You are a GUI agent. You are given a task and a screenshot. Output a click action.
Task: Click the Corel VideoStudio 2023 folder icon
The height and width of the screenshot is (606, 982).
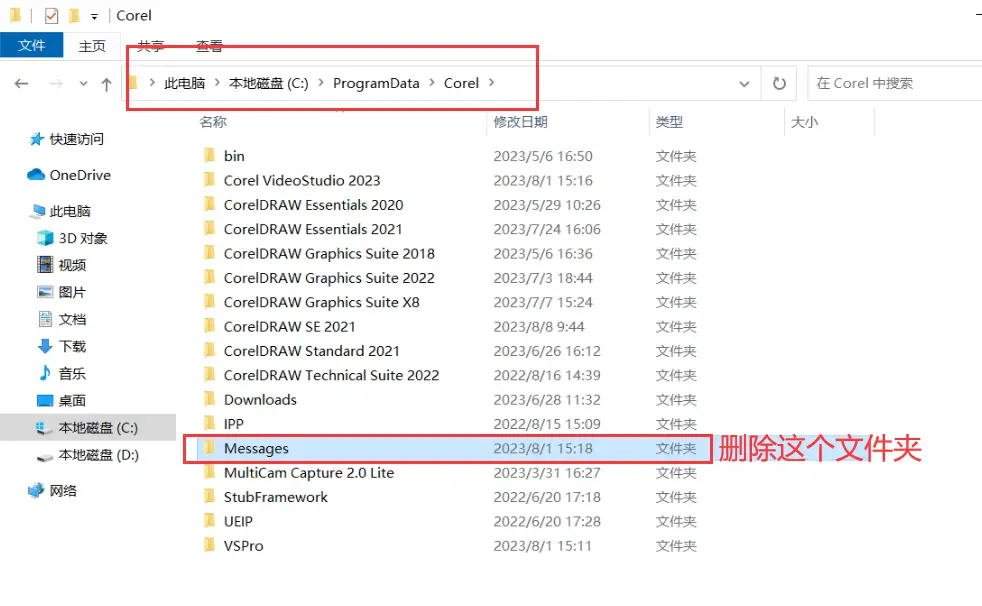pos(209,179)
